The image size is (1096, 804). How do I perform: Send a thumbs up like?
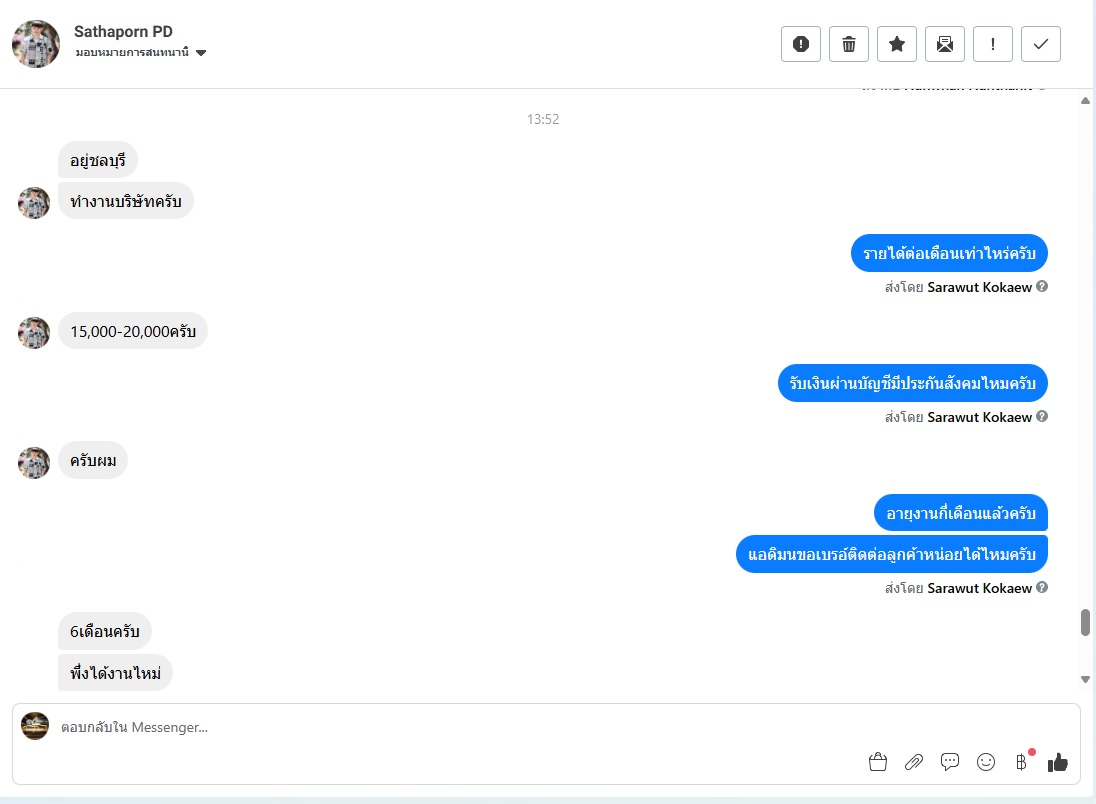click(1058, 761)
